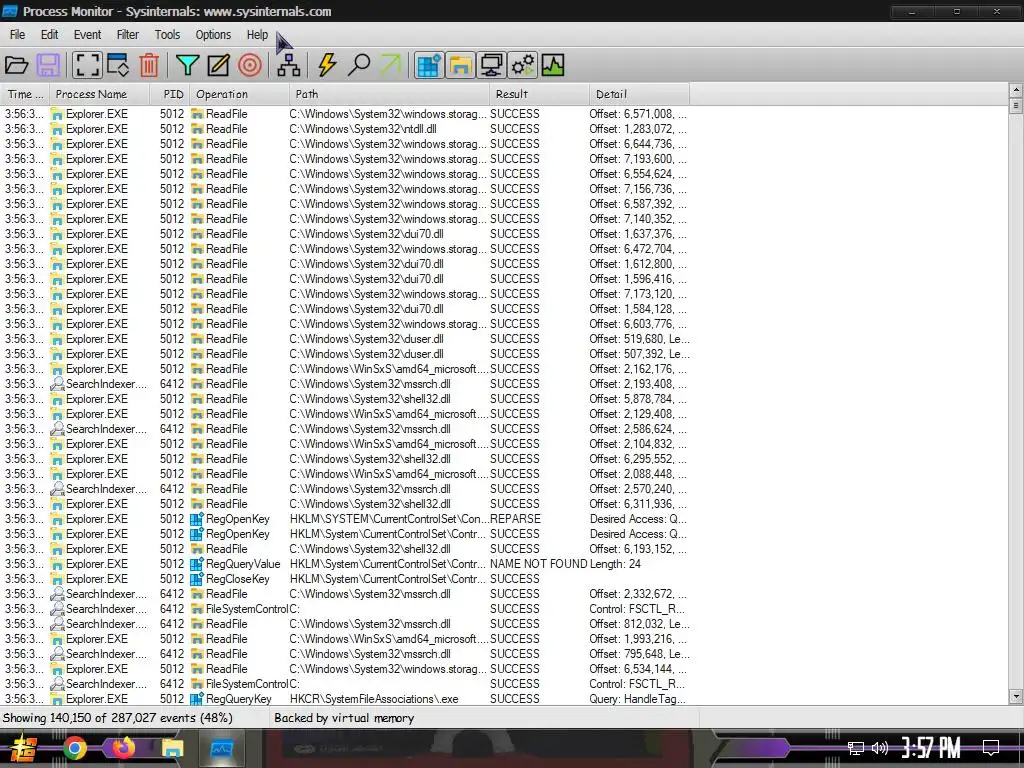This screenshot has width=1024, height=768.
Task: Click the green Jump To arrow icon
Action: click(x=390, y=65)
